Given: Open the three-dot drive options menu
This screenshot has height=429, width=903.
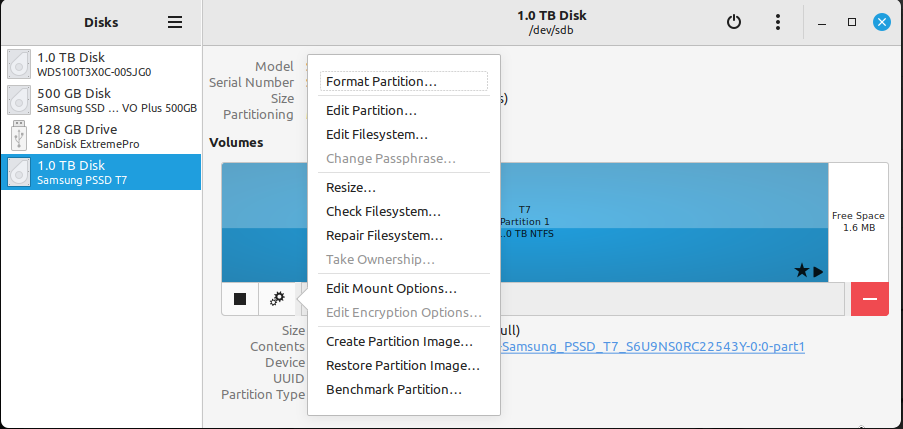Looking at the screenshot, I should pyautogui.click(x=777, y=22).
